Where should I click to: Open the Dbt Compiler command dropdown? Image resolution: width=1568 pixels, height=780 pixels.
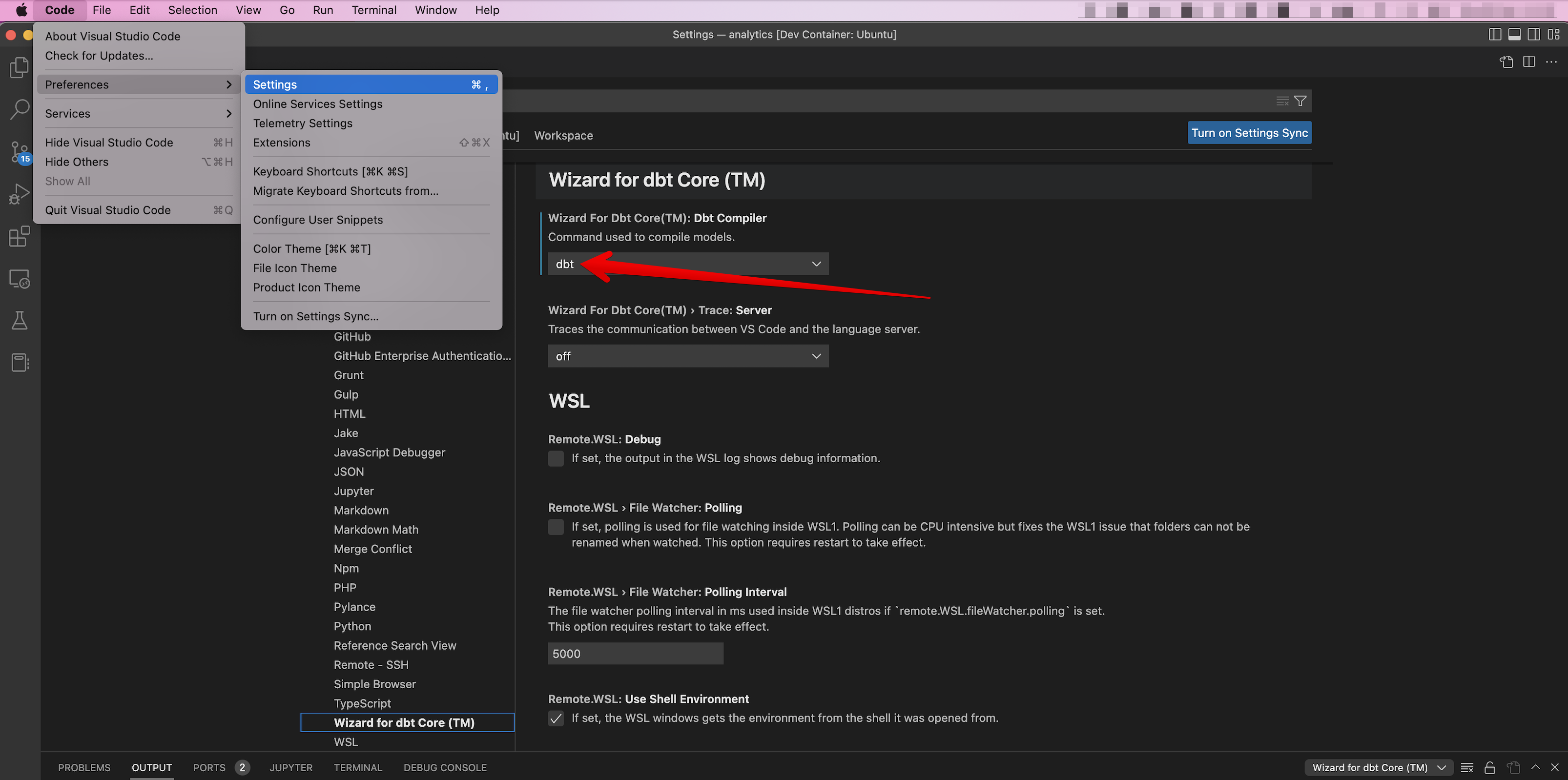[688, 264]
